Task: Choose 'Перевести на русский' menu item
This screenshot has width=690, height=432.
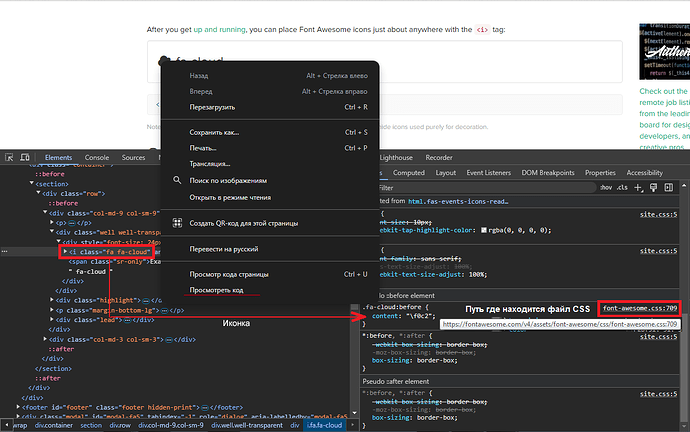Action: pos(230,248)
